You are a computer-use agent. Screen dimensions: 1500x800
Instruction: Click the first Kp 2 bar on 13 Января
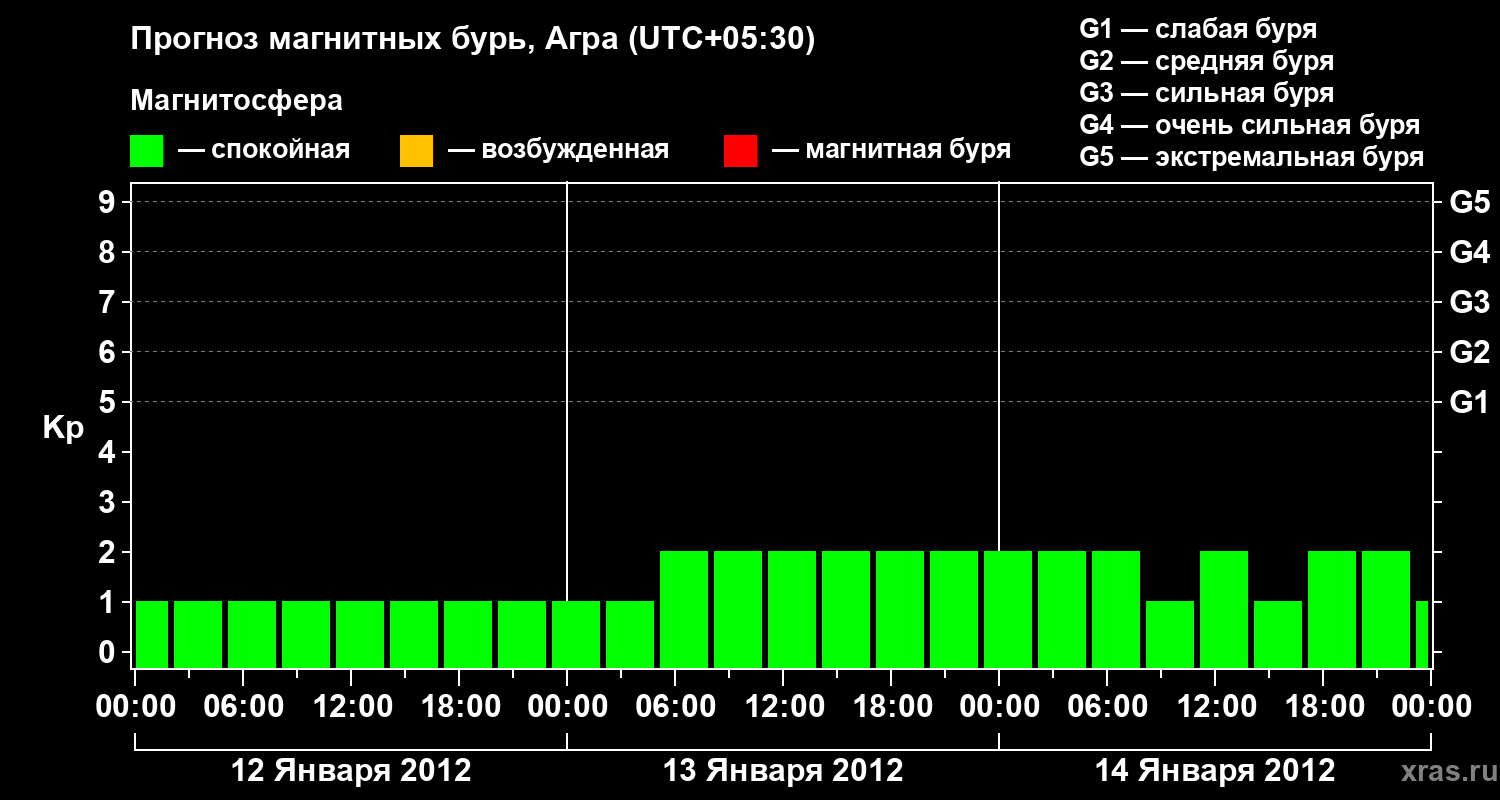coord(684,609)
